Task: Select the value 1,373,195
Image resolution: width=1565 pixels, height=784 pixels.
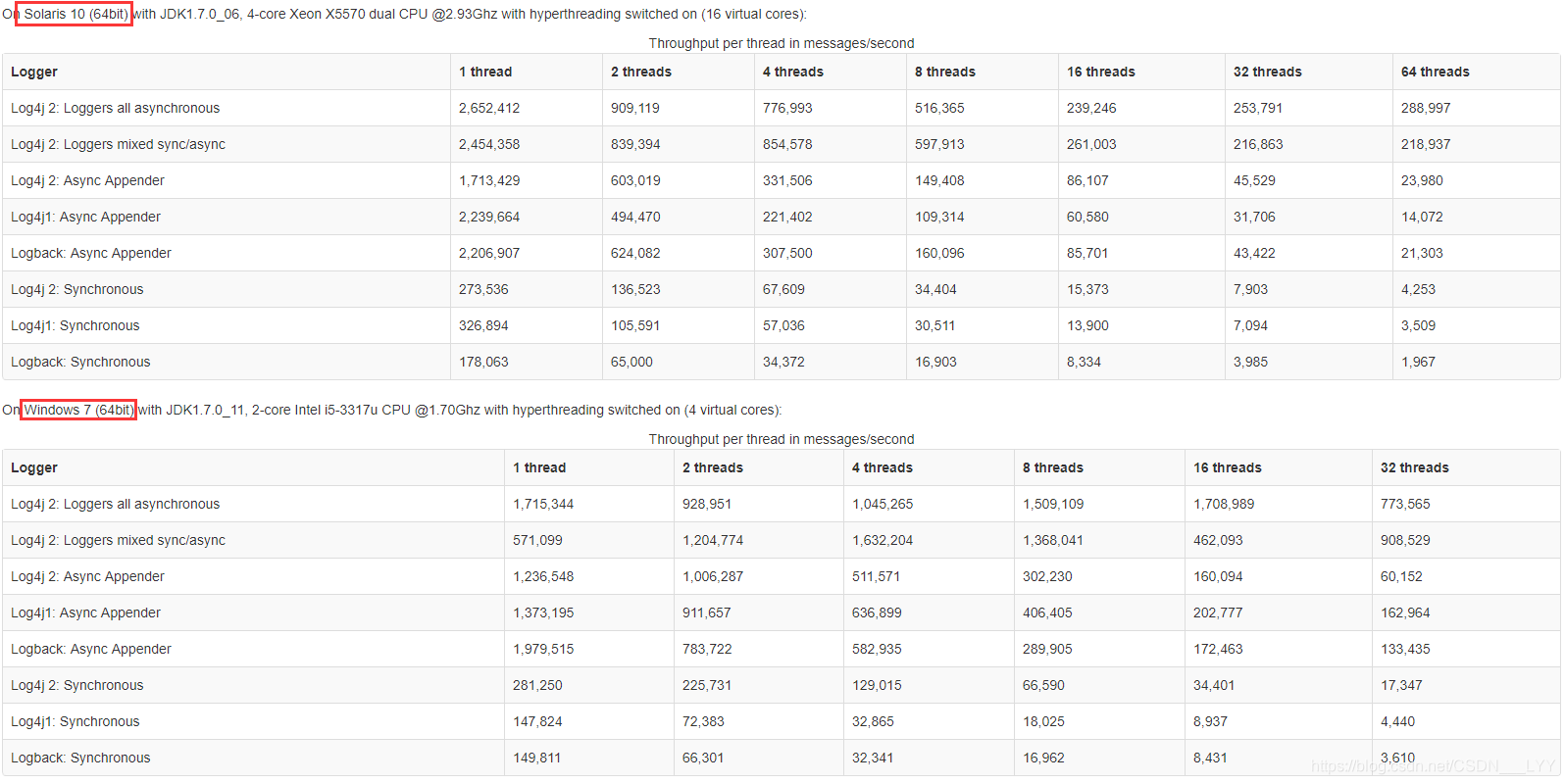Action: (543, 612)
